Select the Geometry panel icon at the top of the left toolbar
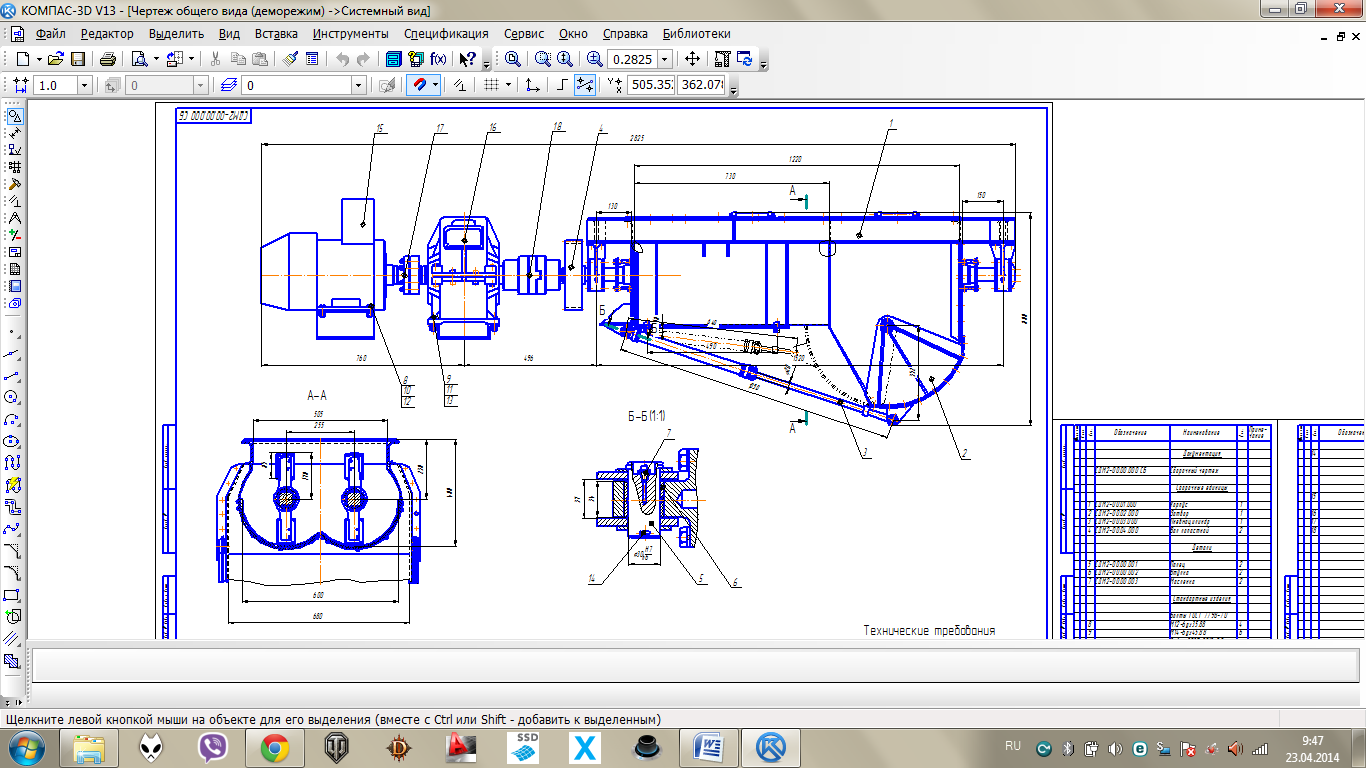 coord(14,116)
